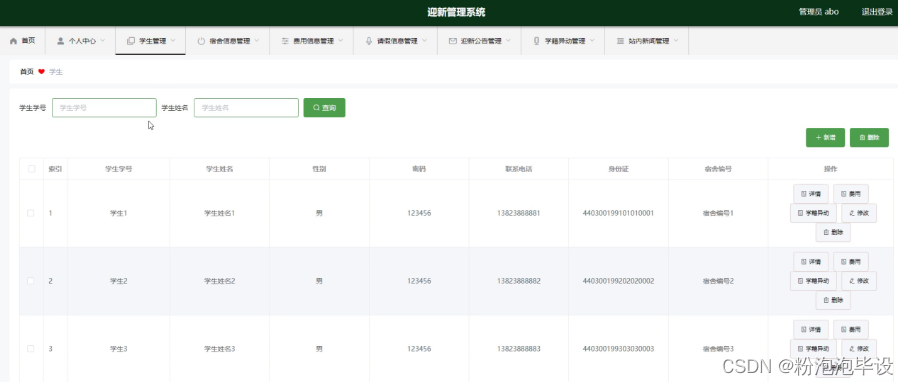Click 学籍异动 for 学生2
This screenshot has height=385, width=909.
(813, 281)
